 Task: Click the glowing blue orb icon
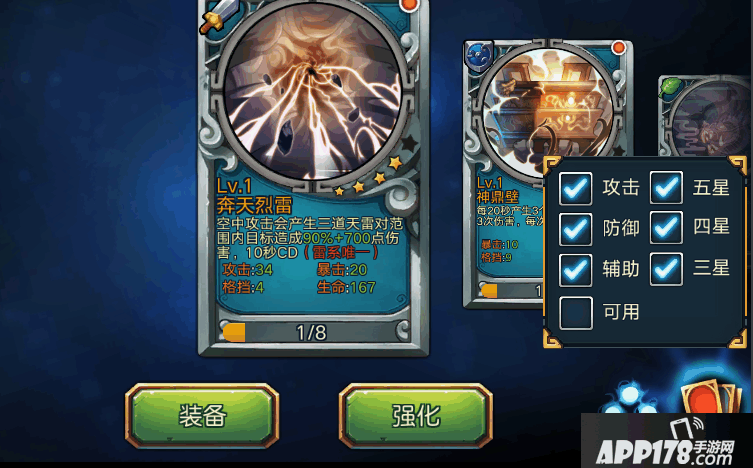click(631, 398)
